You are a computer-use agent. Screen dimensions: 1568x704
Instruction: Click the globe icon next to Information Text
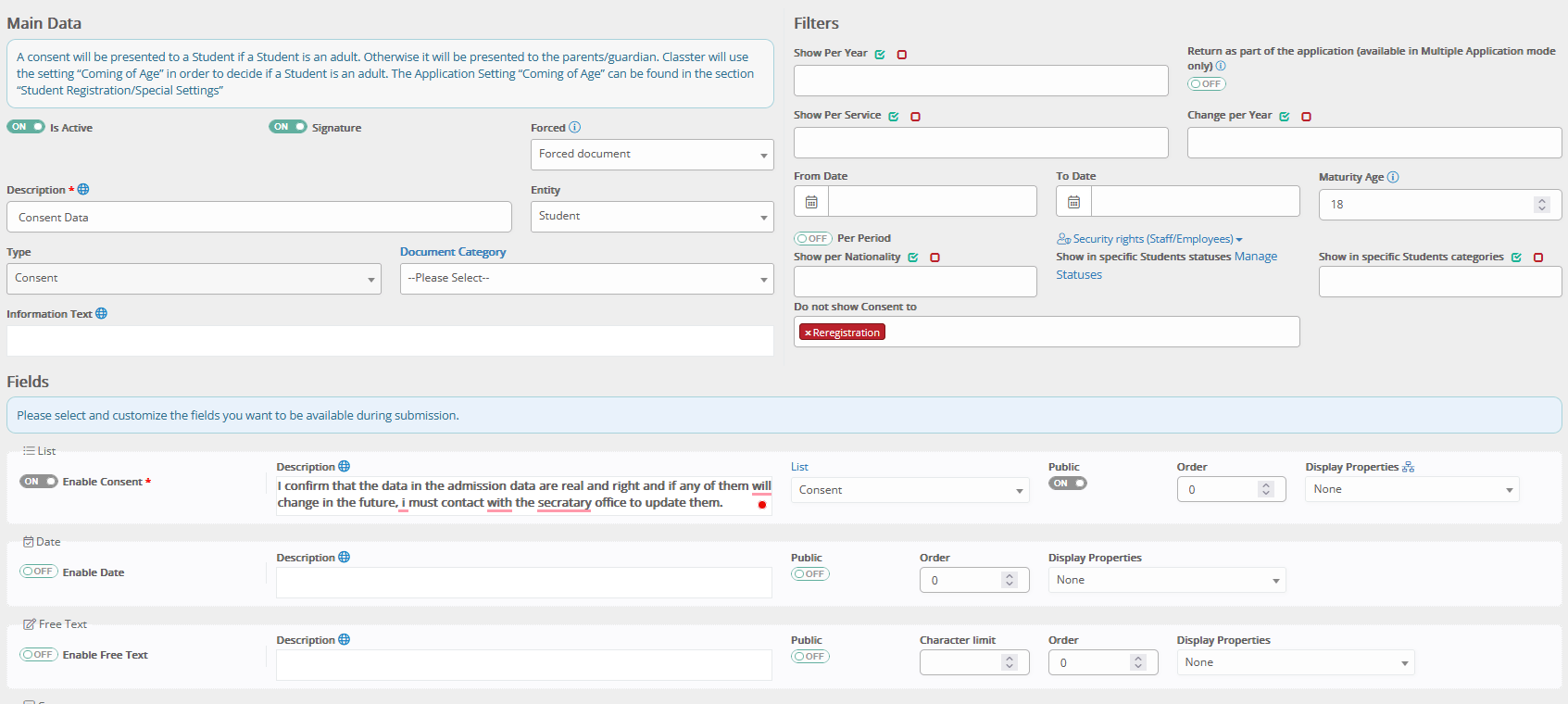click(101, 314)
